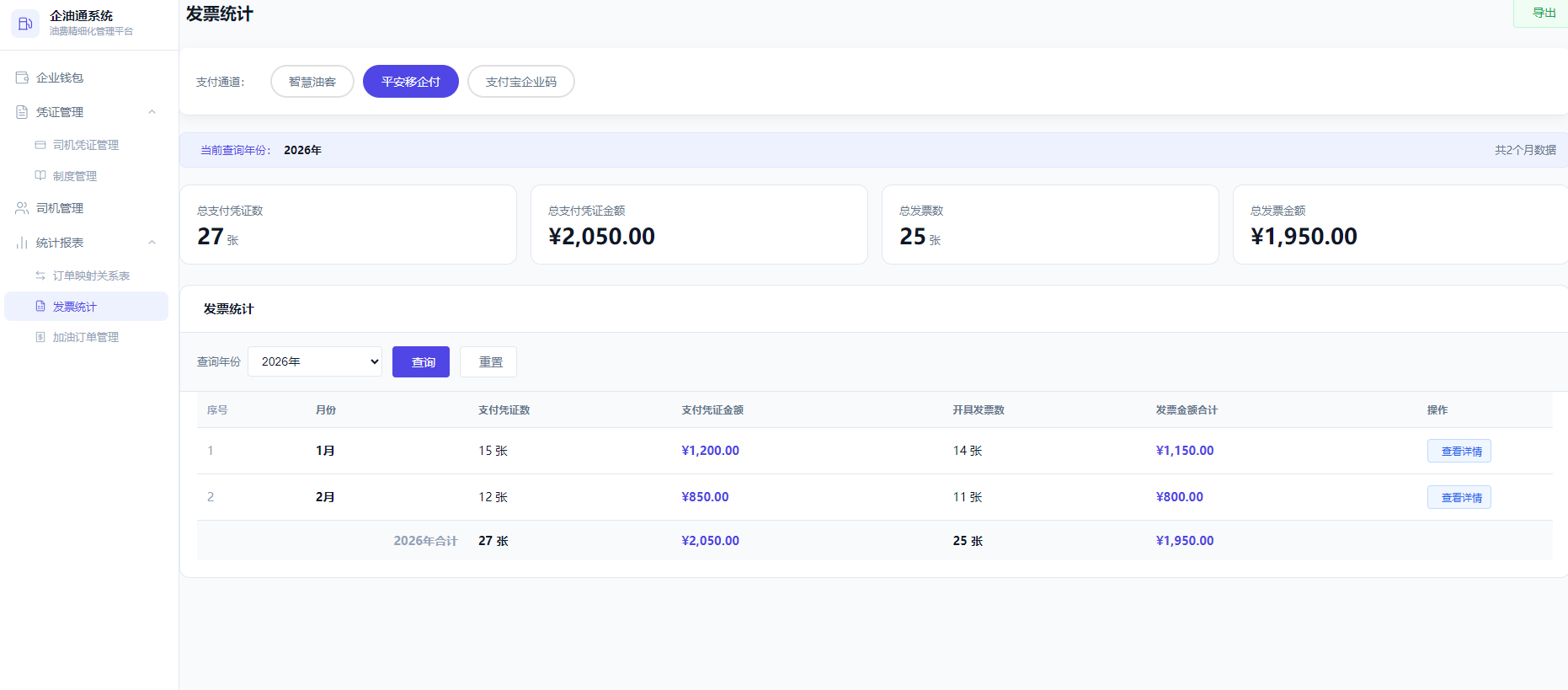Click the 企油通系统 fuel pump logo icon
This screenshot has width=1568, height=690.
point(25,24)
